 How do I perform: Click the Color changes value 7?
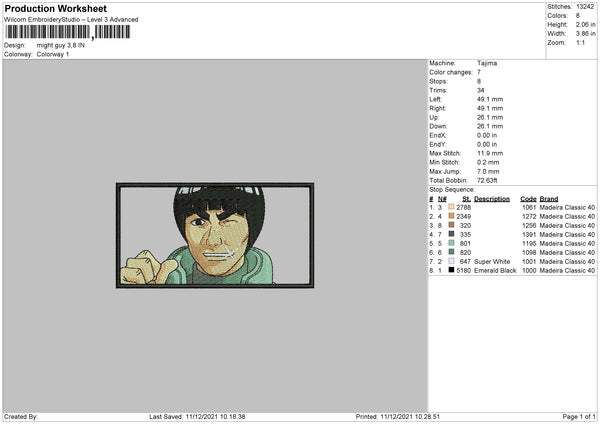479,72
